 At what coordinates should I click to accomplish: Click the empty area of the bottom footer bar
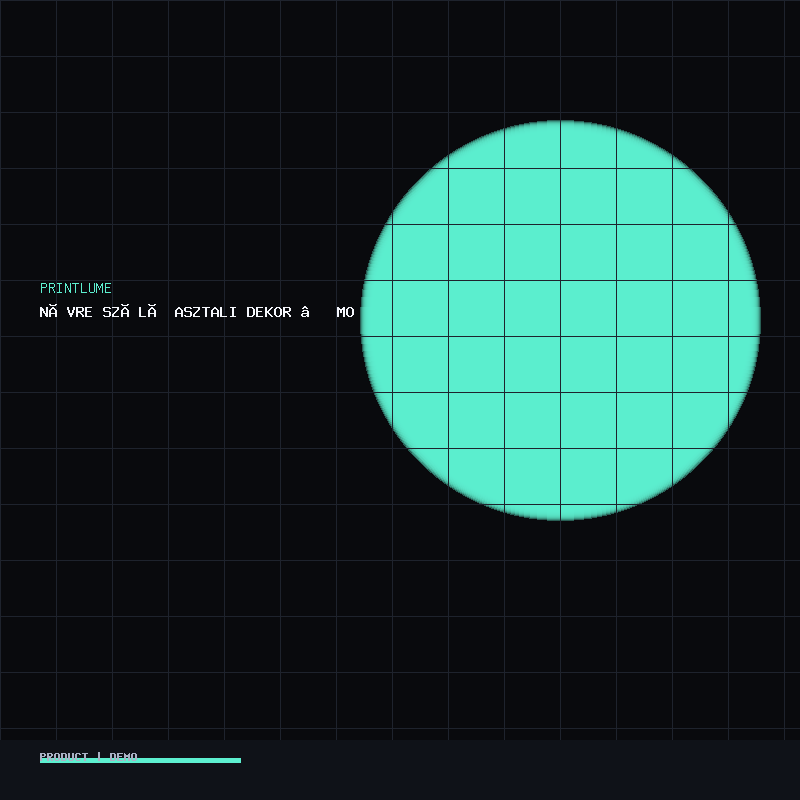coord(520,770)
